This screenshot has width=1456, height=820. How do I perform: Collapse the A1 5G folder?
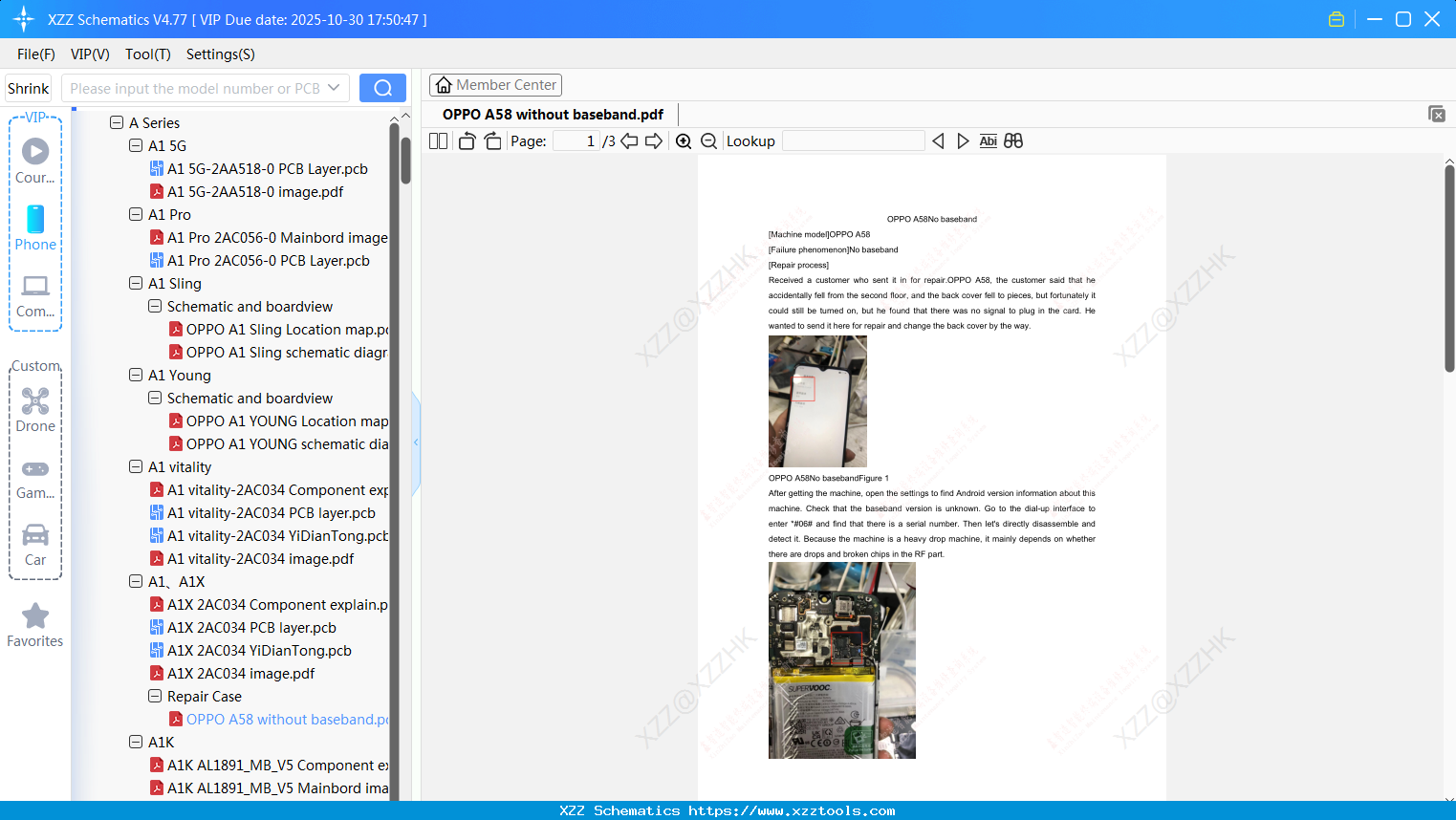136,146
